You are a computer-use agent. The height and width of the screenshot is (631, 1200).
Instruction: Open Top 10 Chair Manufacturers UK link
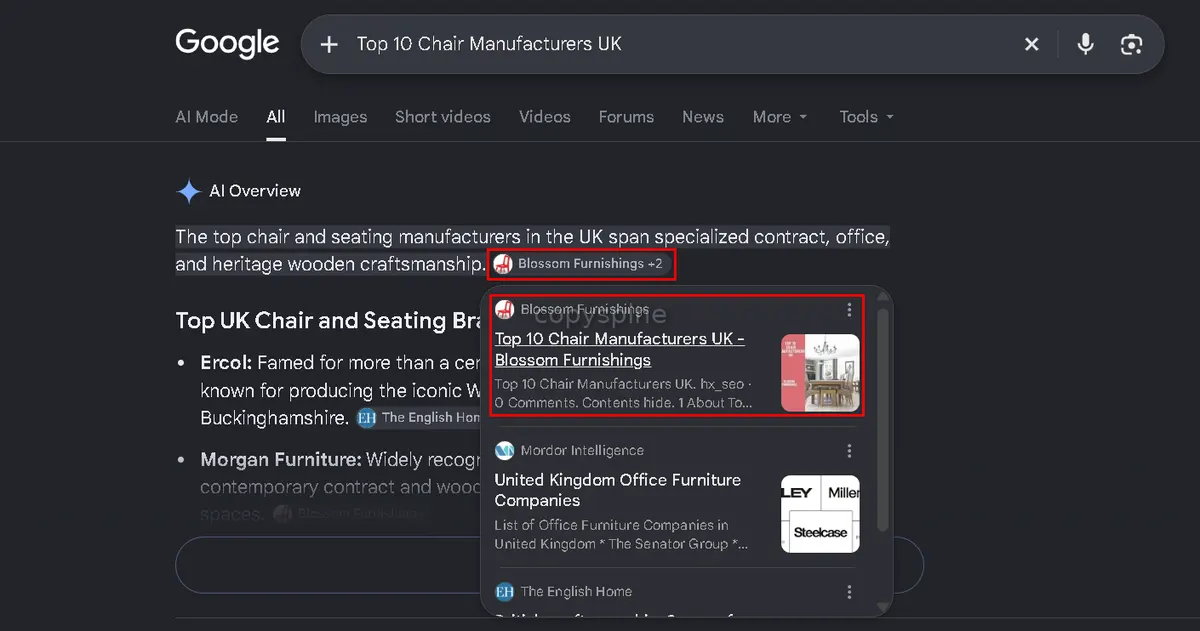tap(620, 349)
